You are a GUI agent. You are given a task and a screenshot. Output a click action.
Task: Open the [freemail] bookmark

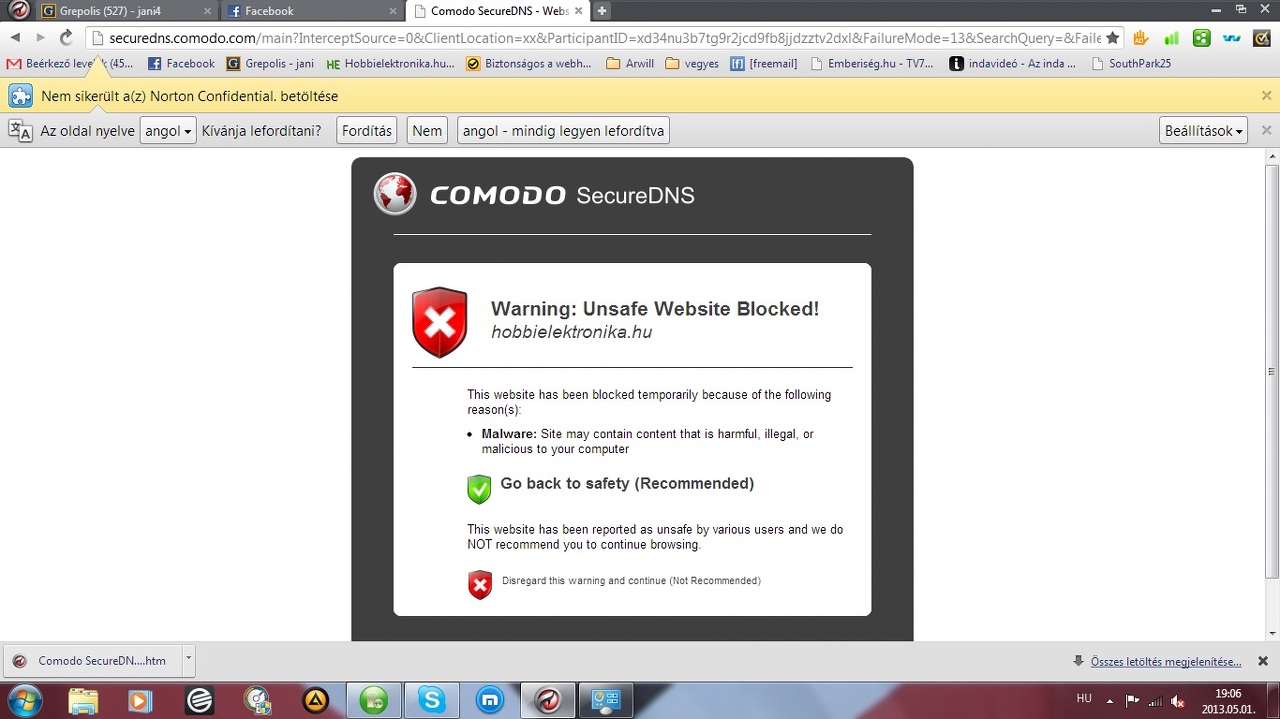pos(764,63)
